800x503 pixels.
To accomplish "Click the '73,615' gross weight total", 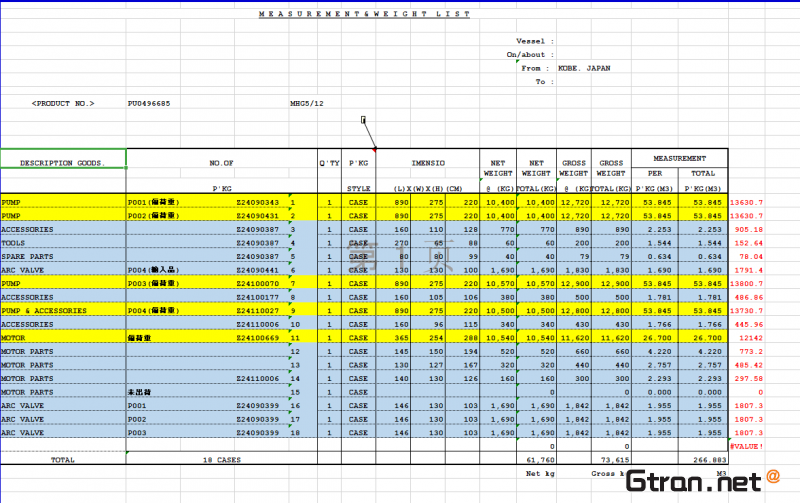I will click(615, 460).
